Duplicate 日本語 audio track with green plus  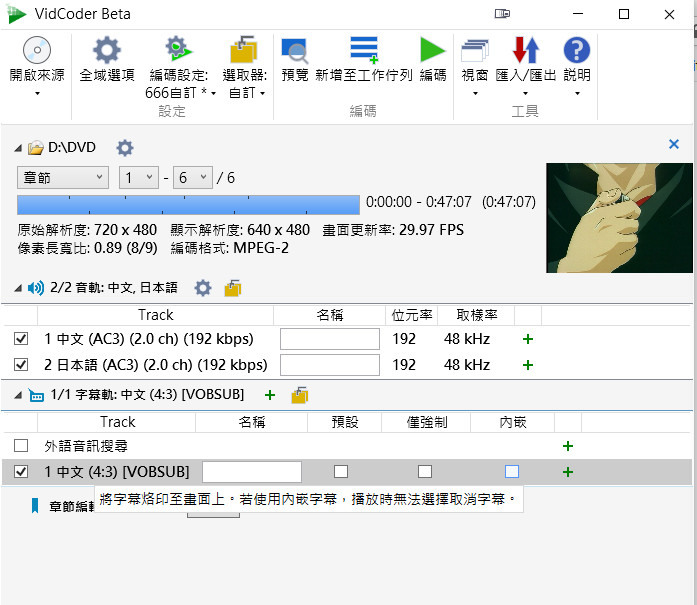coord(528,365)
